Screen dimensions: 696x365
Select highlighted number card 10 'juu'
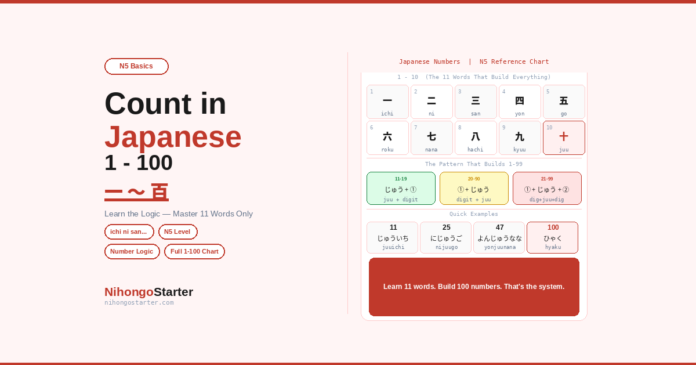pos(564,138)
